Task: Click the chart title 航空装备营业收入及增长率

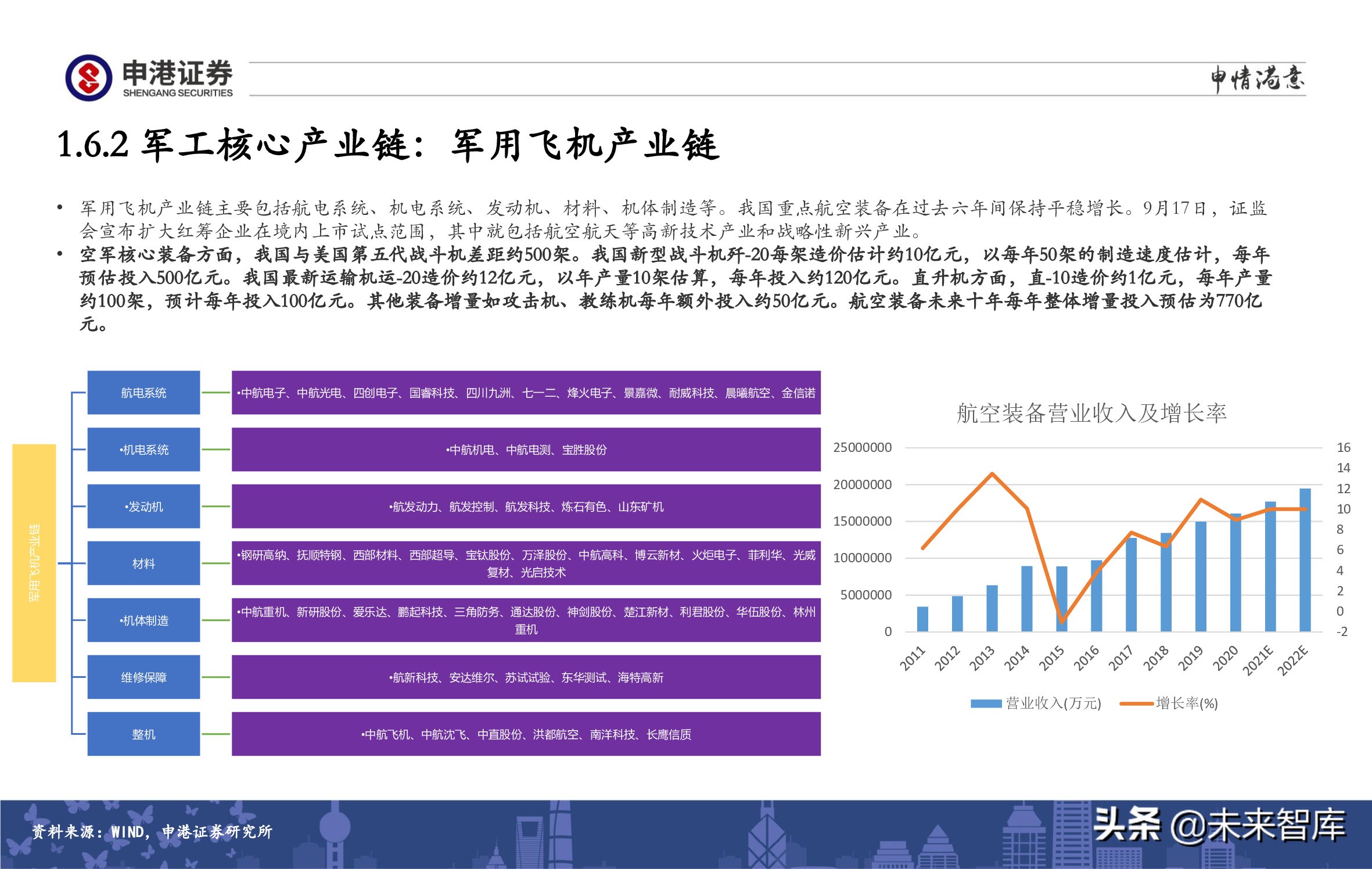Action: click(1091, 413)
